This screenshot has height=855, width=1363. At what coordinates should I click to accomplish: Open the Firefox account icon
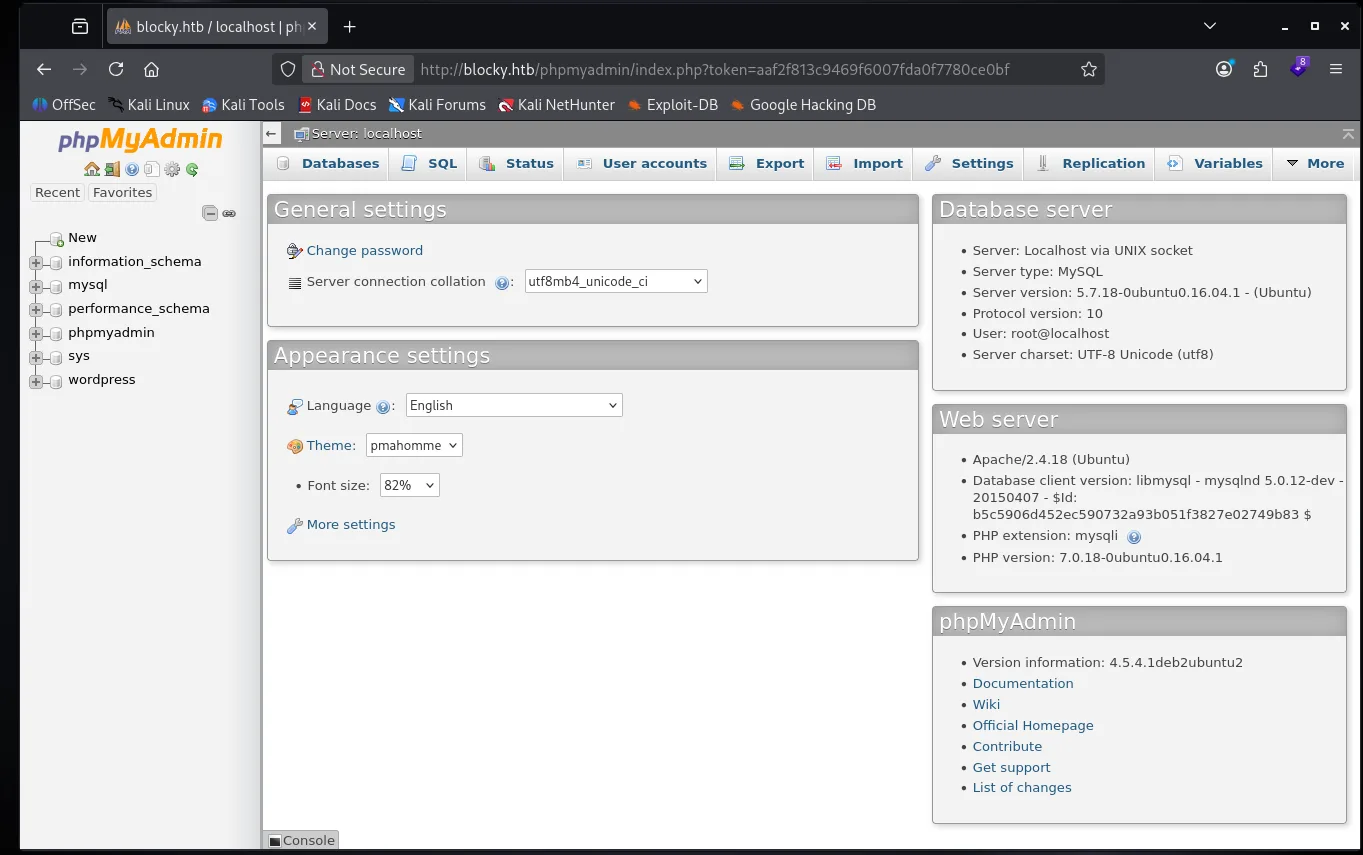(1224, 69)
